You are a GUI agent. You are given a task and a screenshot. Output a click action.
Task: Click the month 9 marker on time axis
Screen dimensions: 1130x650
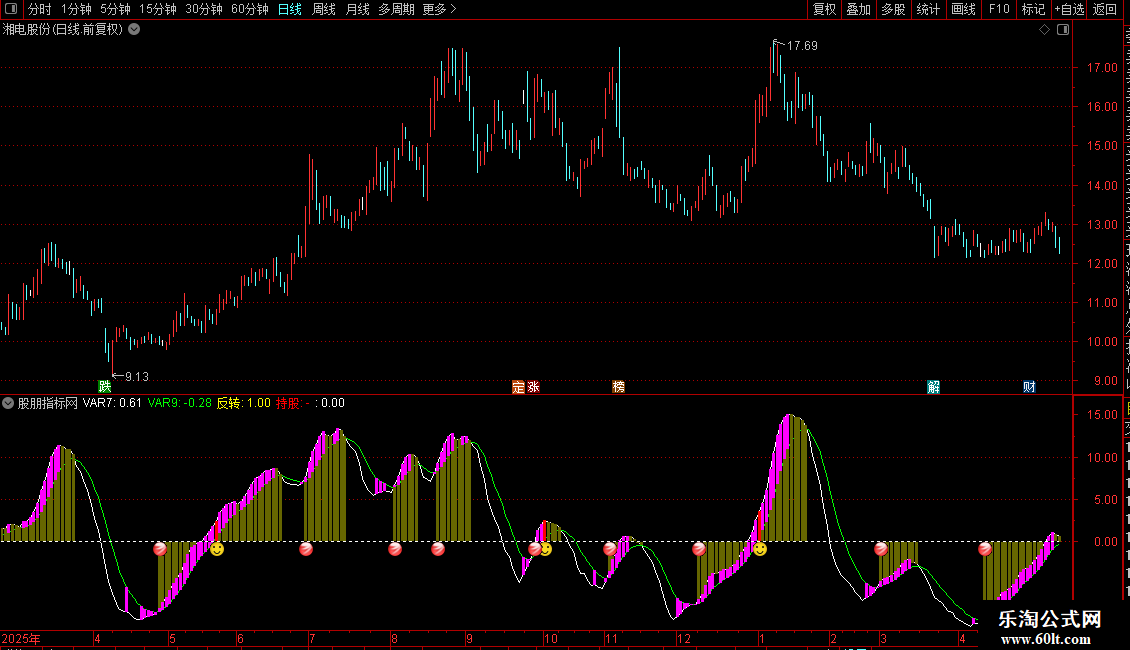[469, 638]
